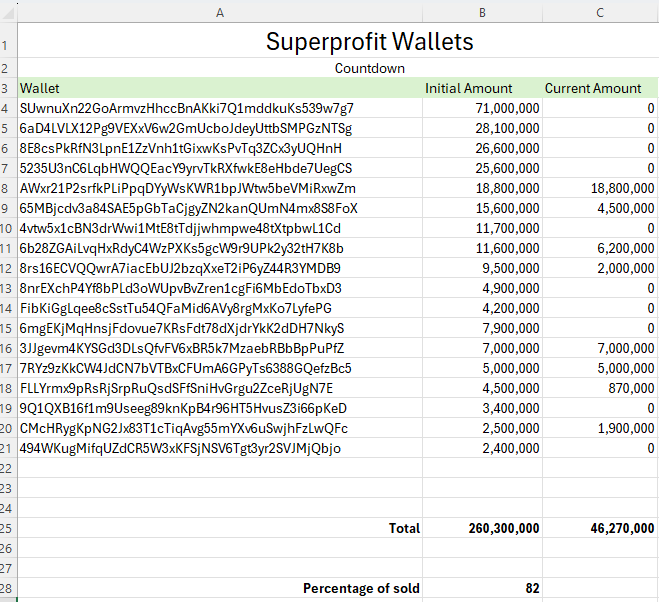Screen dimensions: 659x602
Task: Click wallet cell starting with 6b28ZGAiLvq
Action: [220, 248]
